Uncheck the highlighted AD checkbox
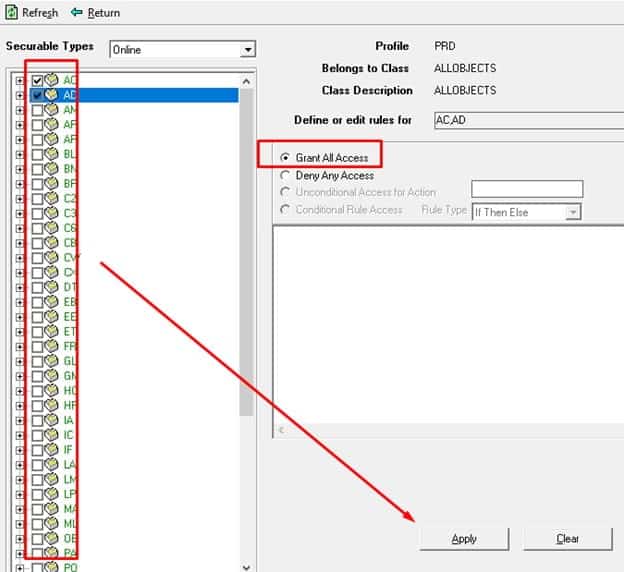 coord(37,96)
